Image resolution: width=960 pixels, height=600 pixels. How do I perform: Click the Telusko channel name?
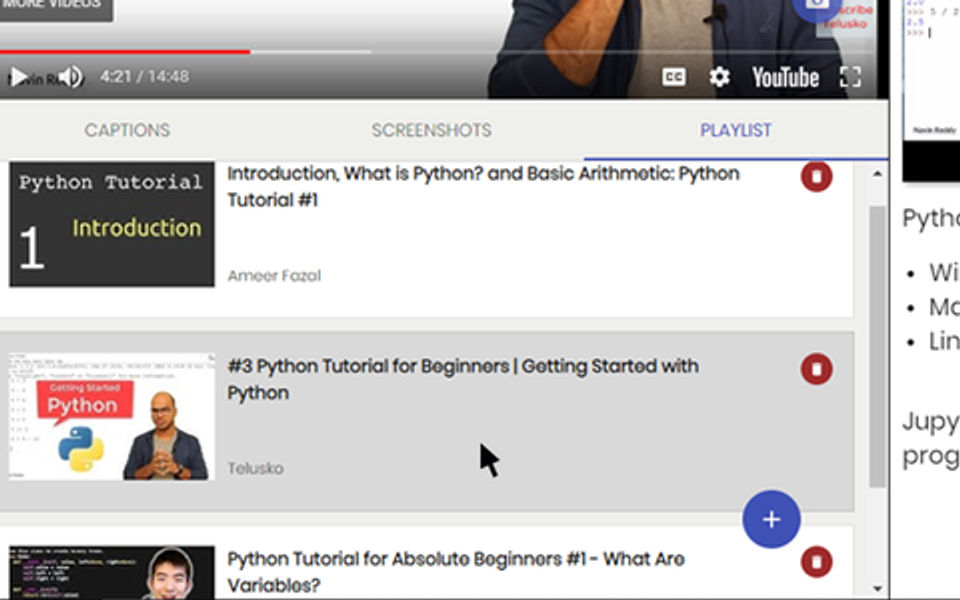click(x=255, y=468)
